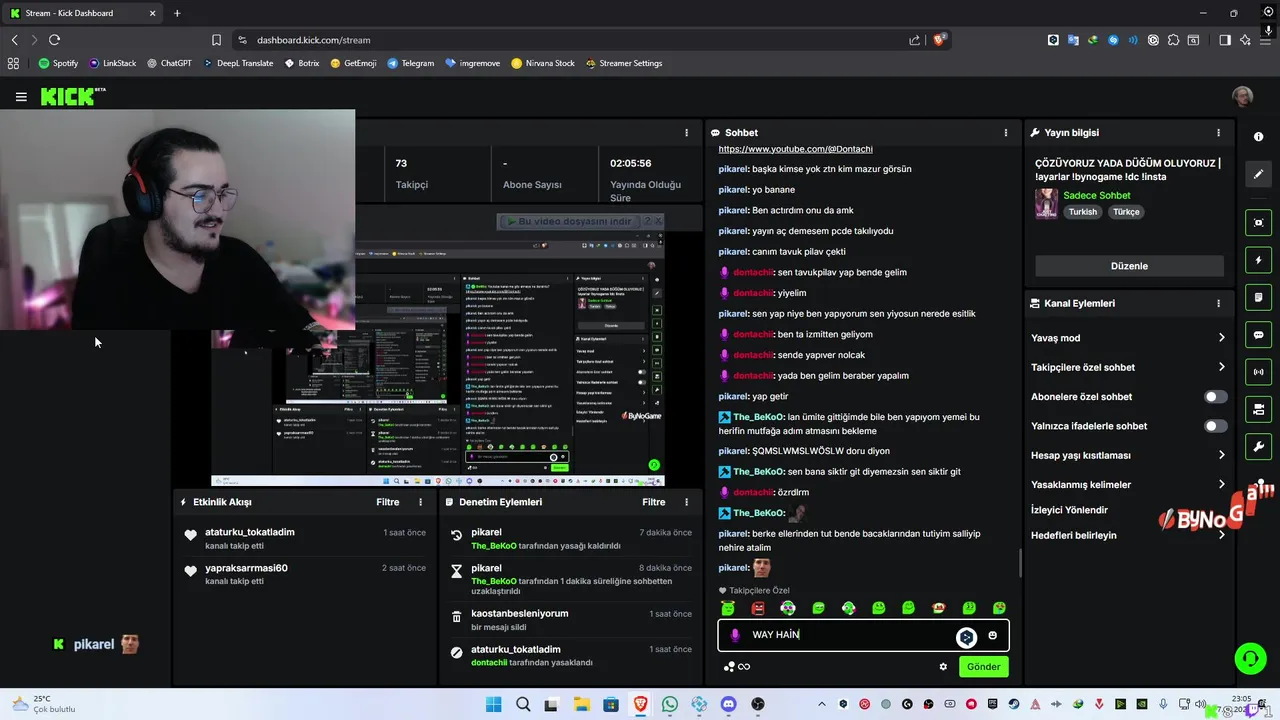The width and height of the screenshot is (1280, 720).
Task: Open the green headset support button
Action: (1250, 658)
